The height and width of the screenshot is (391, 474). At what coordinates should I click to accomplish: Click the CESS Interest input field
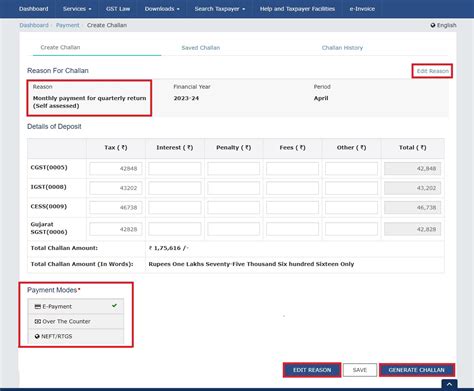point(175,207)
